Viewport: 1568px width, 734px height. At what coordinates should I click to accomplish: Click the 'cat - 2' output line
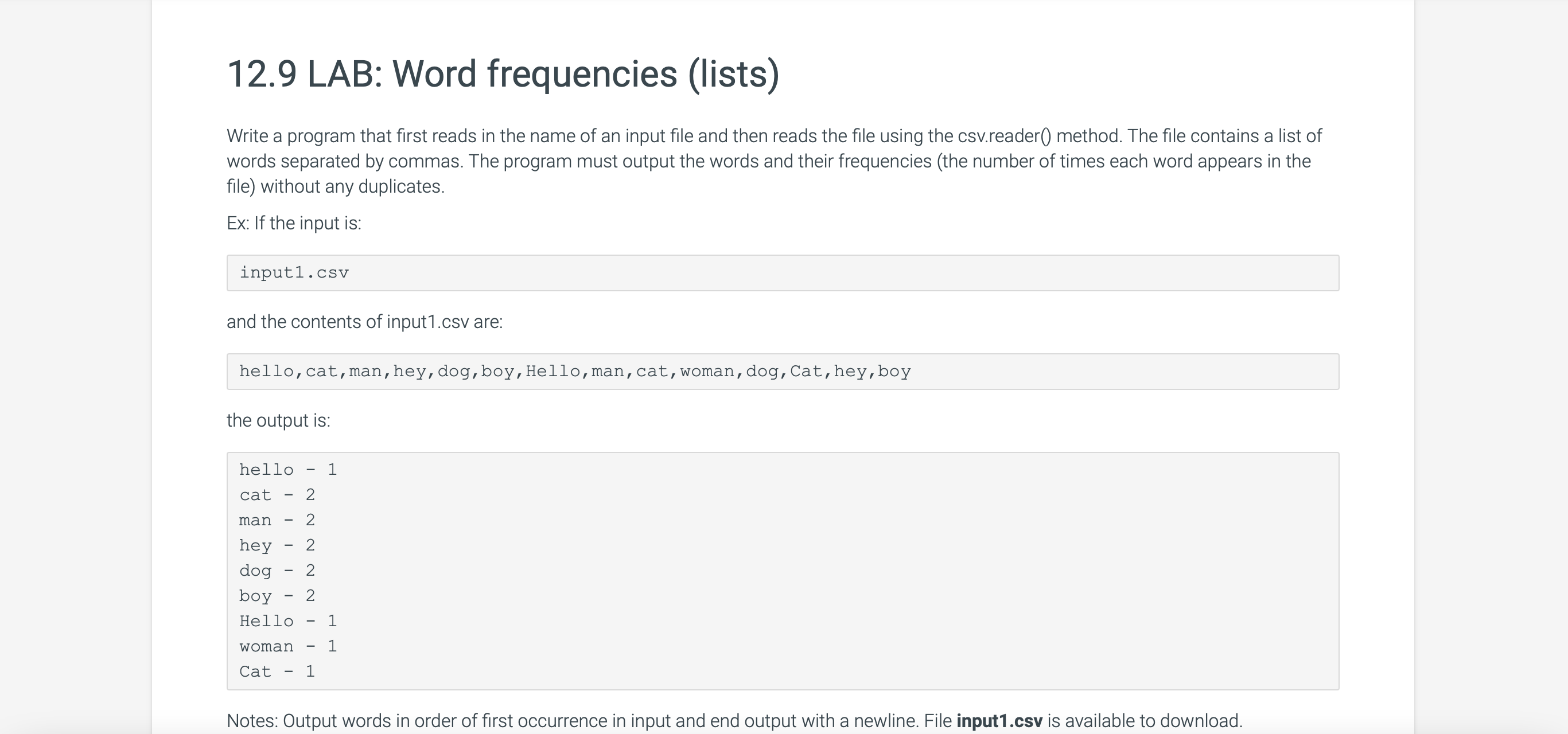(x=277, y=495)
